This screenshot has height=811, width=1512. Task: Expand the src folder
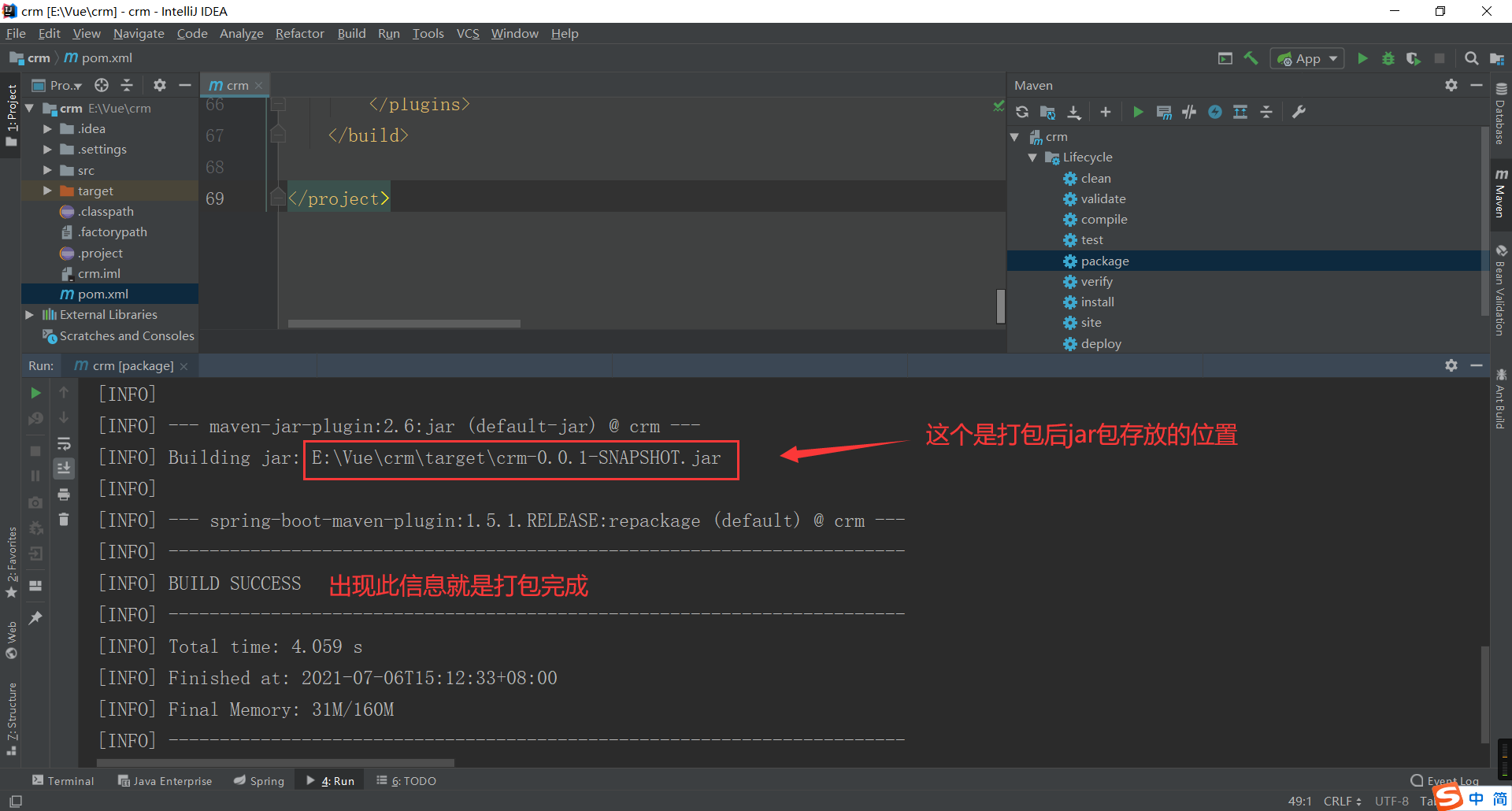(47, 170)
